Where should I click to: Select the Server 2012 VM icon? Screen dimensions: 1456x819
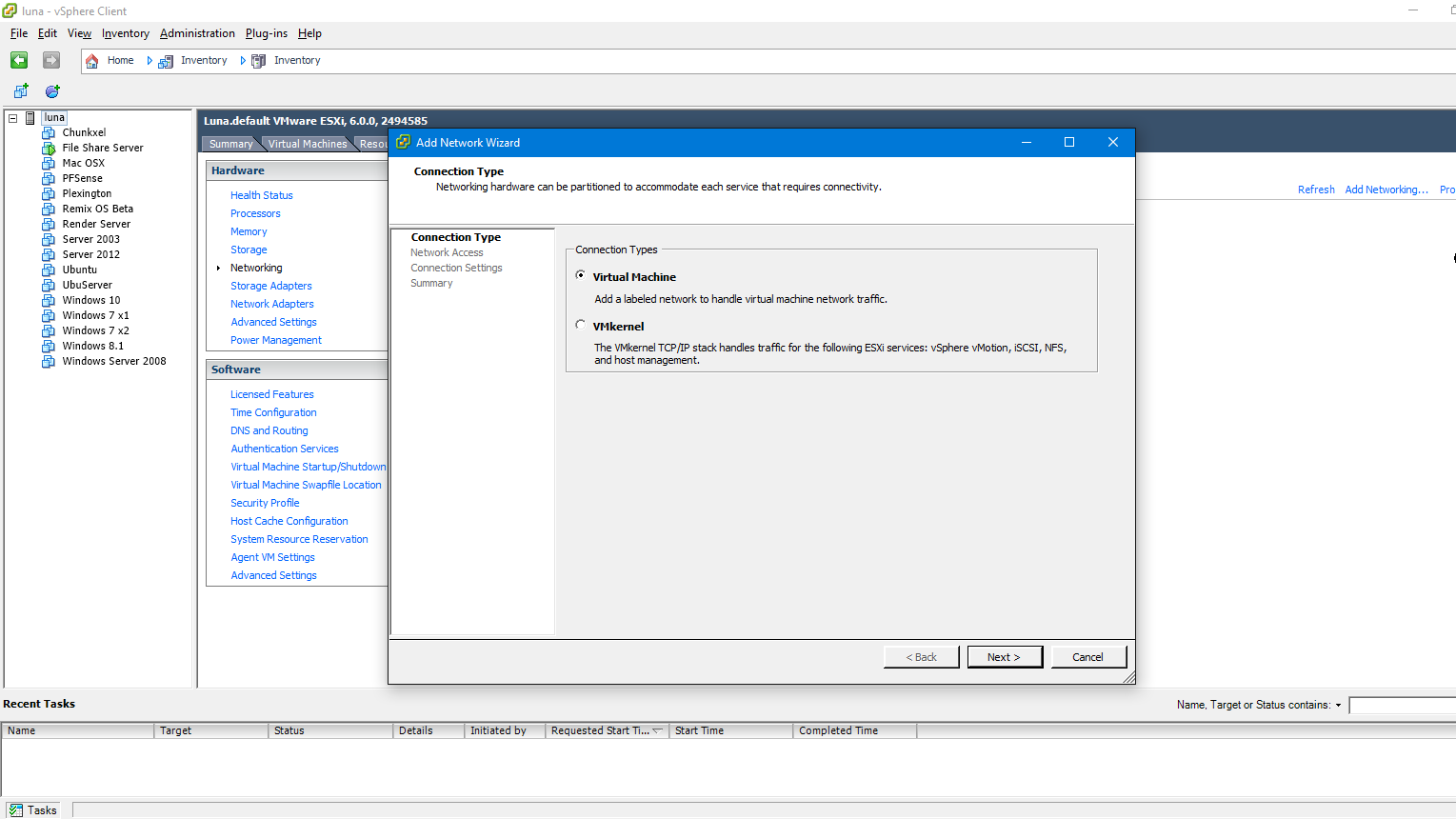click(49, 255)
